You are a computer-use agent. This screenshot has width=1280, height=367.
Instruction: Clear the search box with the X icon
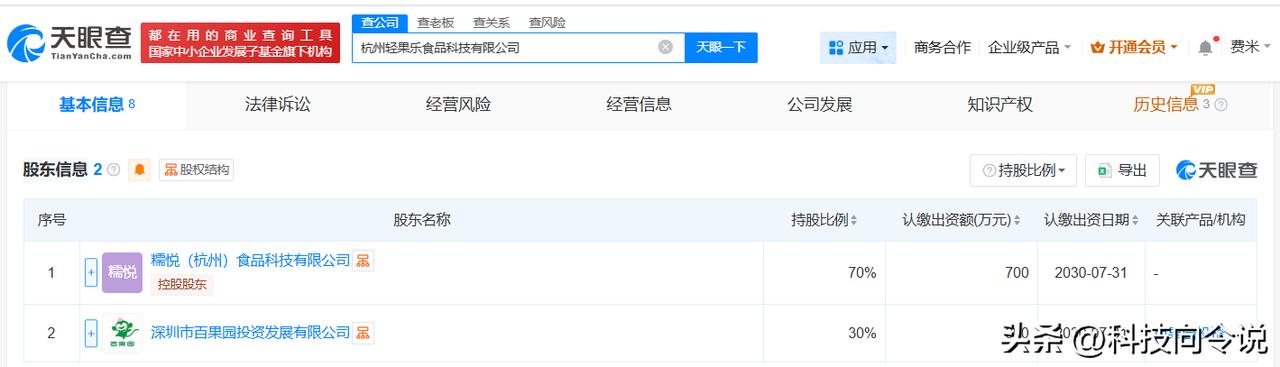[665, 47]
